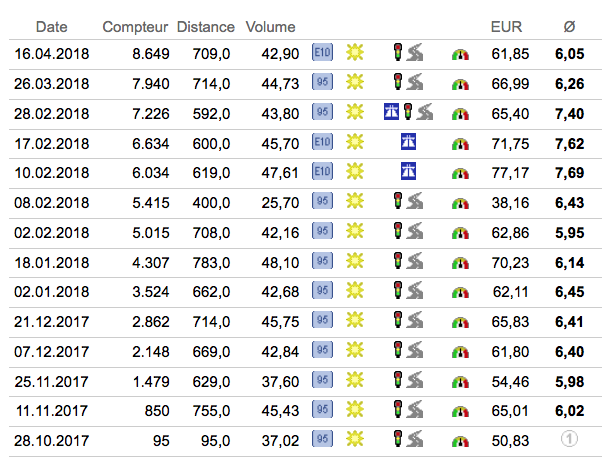
Task: Click the Distance column header
Action: 205,26
